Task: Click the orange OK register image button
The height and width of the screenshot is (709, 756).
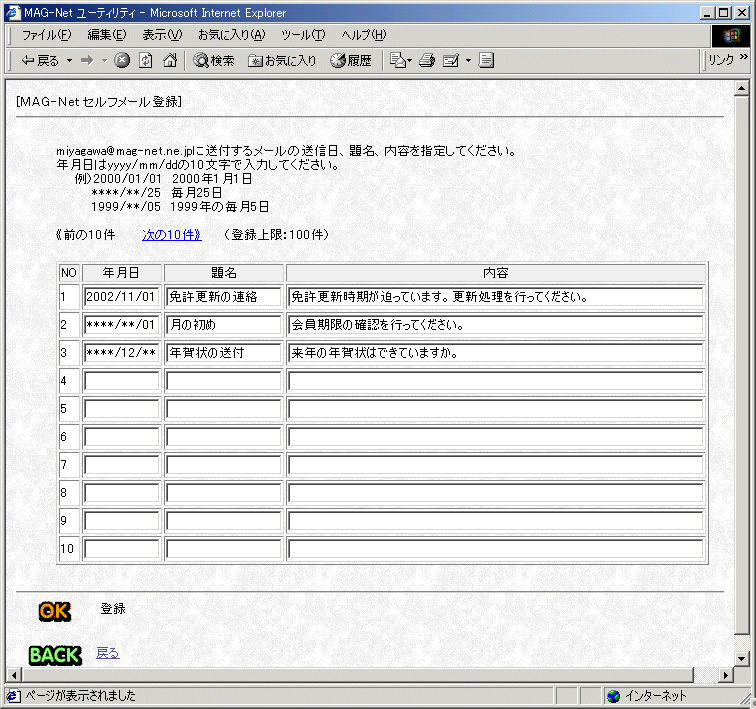Action: (55, 611)
